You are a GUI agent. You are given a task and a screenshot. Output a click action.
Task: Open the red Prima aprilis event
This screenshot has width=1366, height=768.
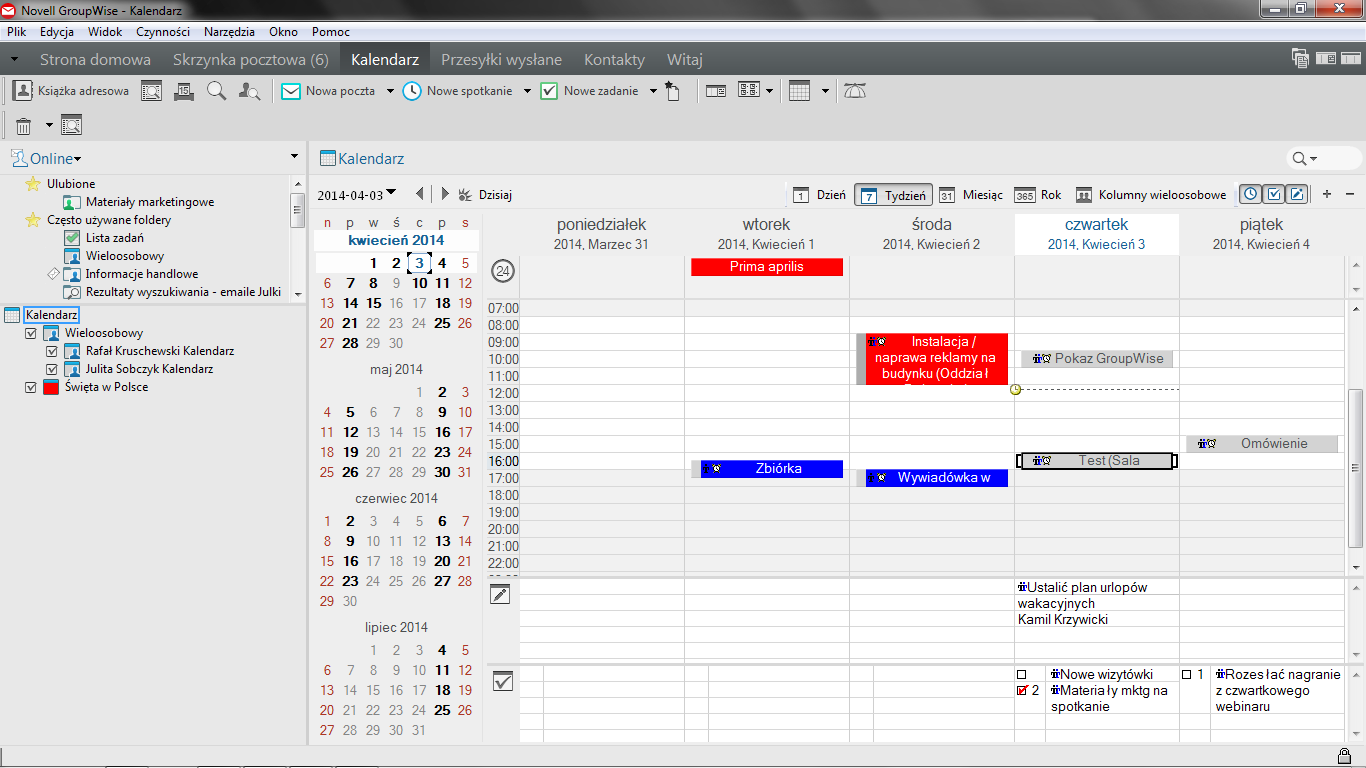(x=767, y=267)
